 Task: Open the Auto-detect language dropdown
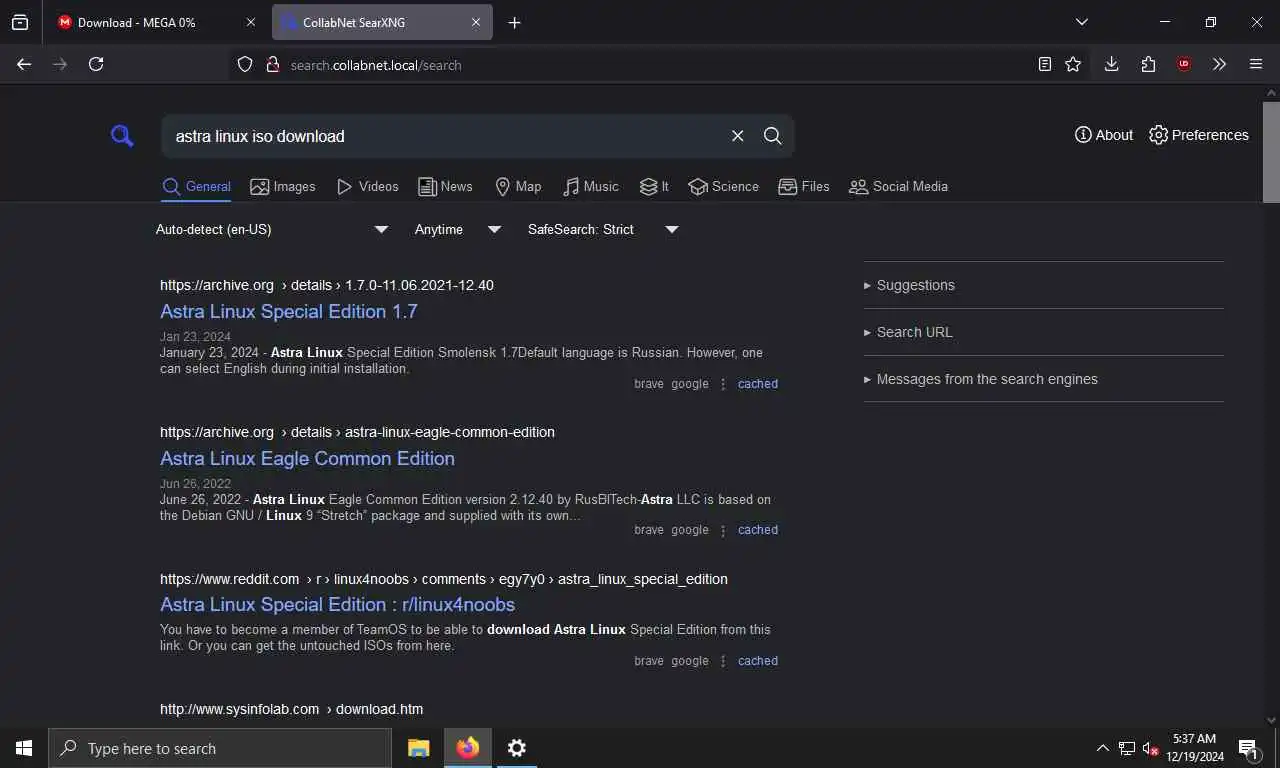tap(272, 229)
